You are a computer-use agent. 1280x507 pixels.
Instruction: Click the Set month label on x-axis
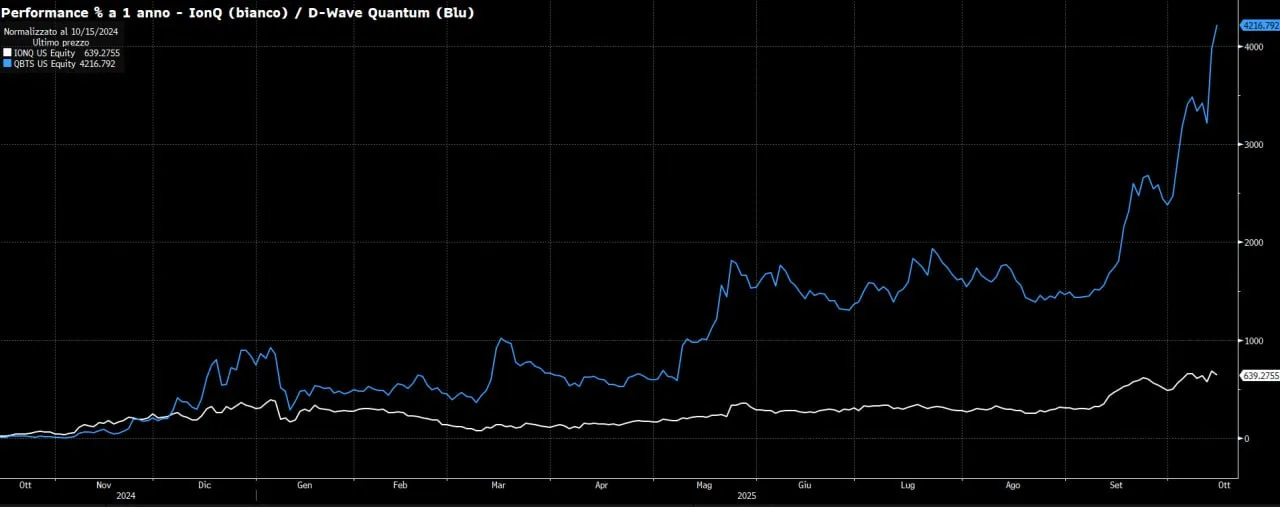tap(1116, 484)
